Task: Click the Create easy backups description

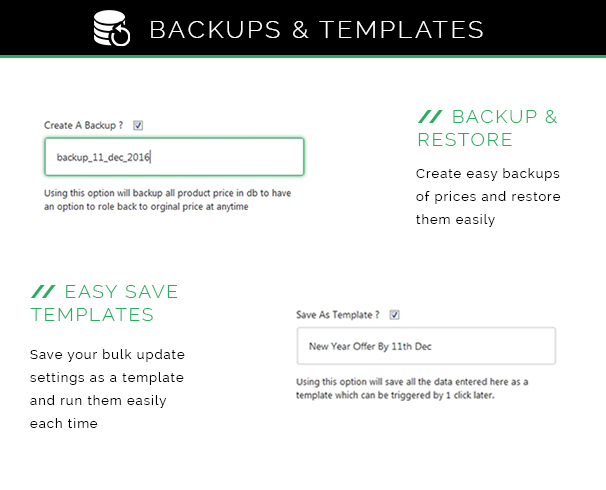Action: coord(488,196)
